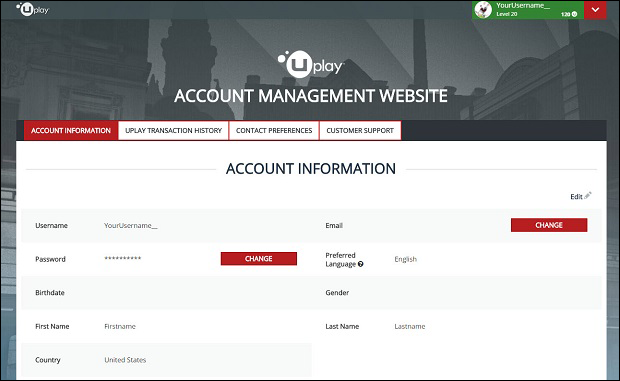Select the Account Information tab
The image size is (620, 381).
(x=71, y=130)
